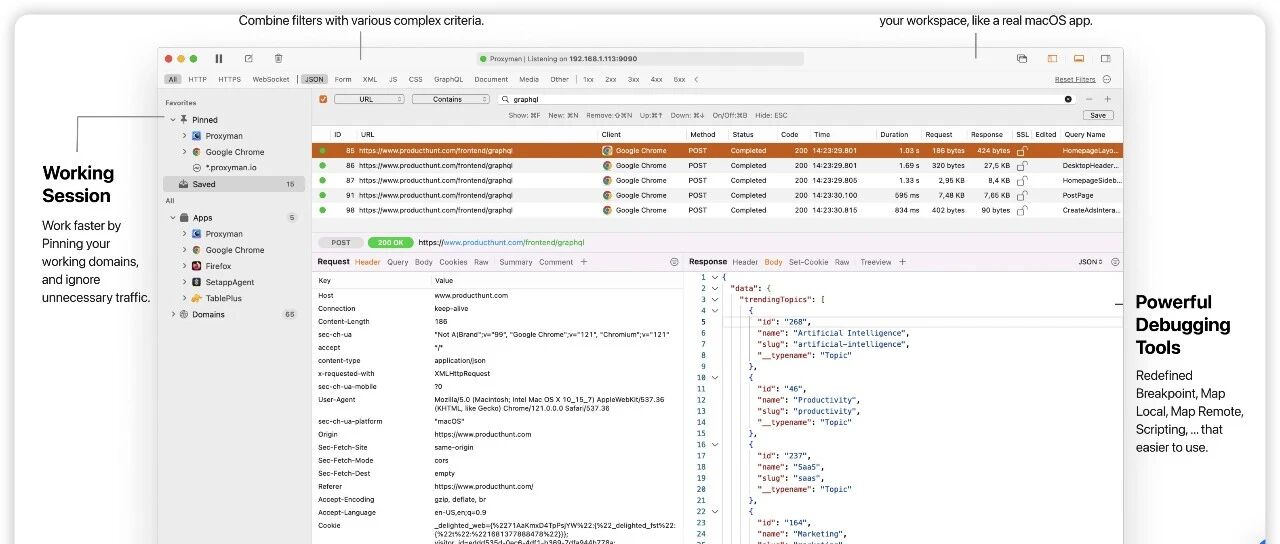Toggle the left sidebar layout icon

pos(1052,59)
